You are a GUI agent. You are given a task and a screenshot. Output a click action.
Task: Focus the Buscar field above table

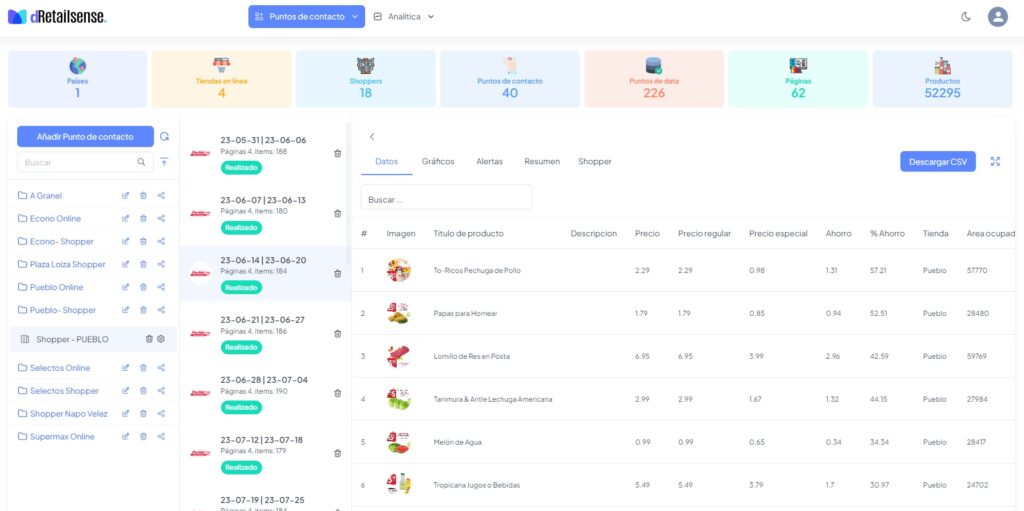pos(446,199)
